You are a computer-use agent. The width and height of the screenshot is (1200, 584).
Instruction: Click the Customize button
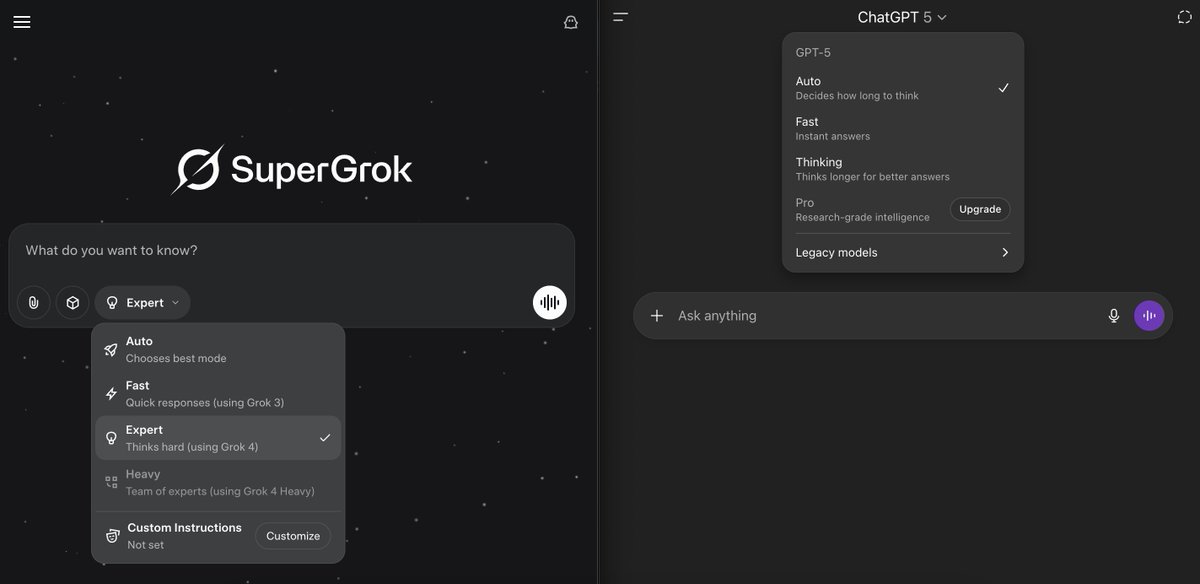coord(293,536)
